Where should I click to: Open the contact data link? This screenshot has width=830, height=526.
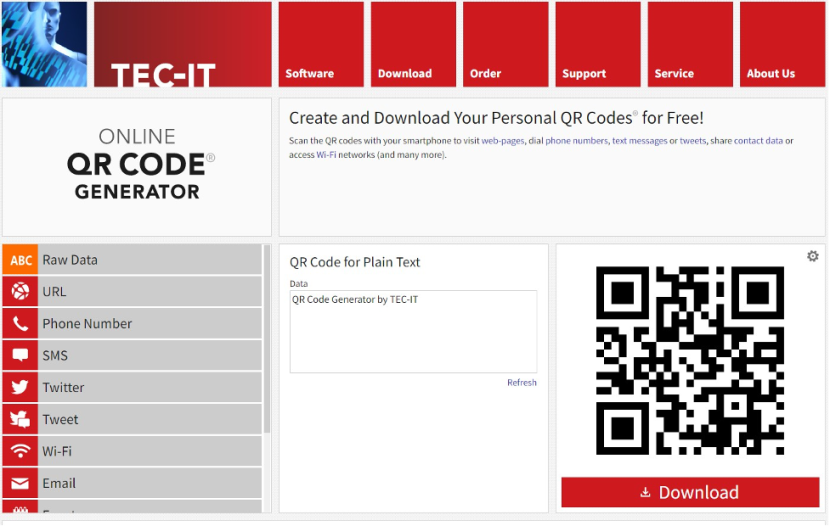[758, 141]
